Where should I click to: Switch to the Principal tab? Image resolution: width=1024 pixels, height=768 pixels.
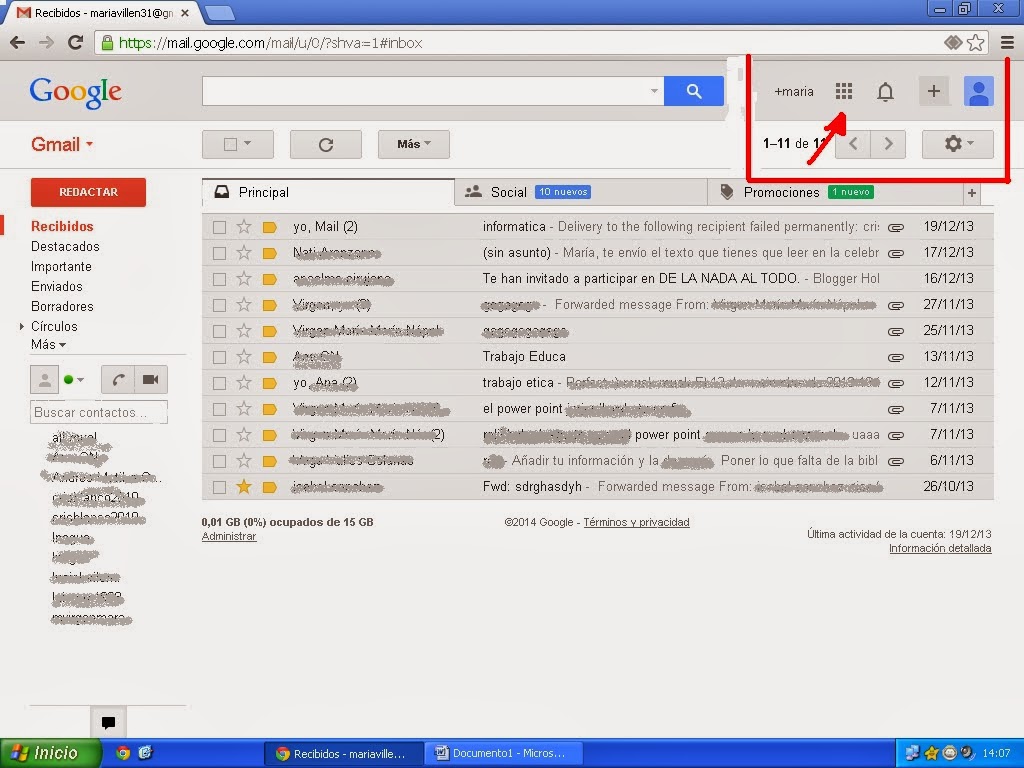coord(328,193)
